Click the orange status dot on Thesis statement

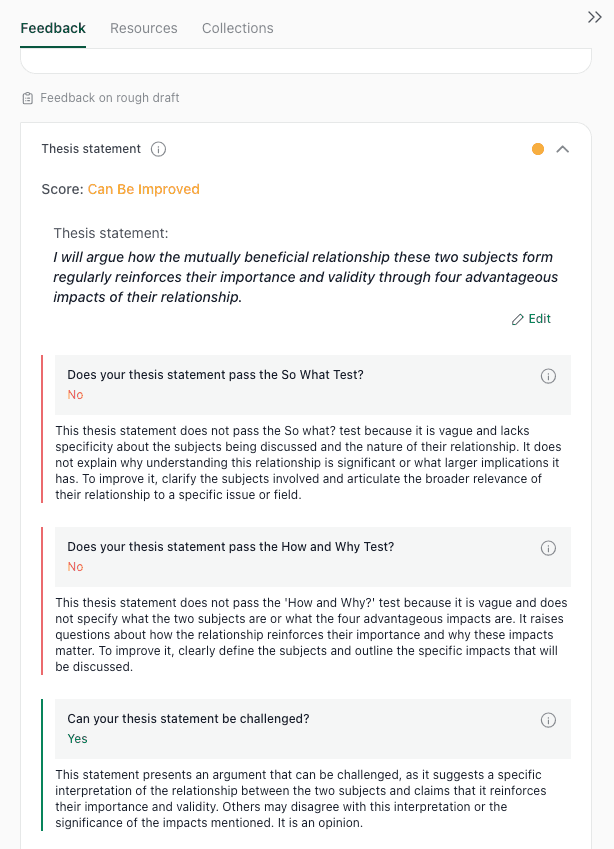pos(538,148)
